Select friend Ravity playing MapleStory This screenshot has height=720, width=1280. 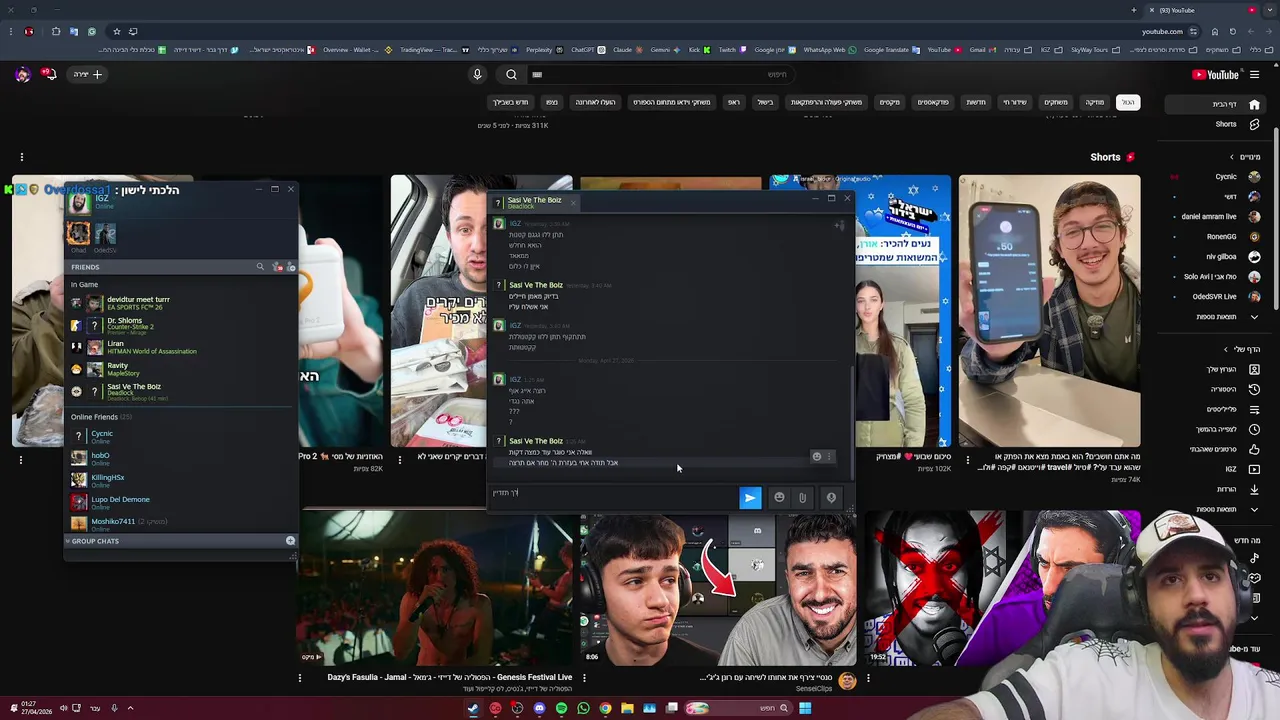click(x=180, y=369)
